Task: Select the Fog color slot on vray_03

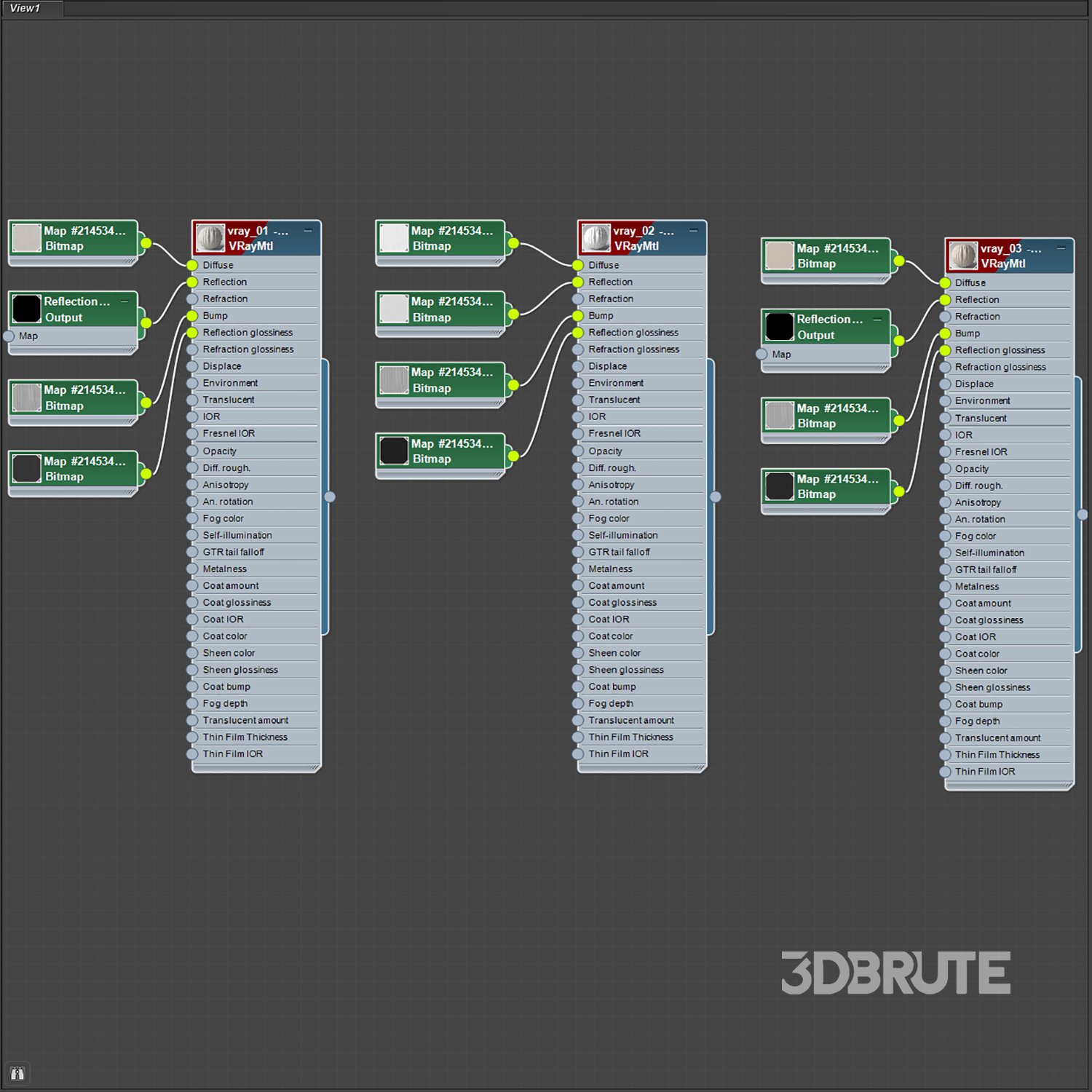Action: click(x=976, y=536)
